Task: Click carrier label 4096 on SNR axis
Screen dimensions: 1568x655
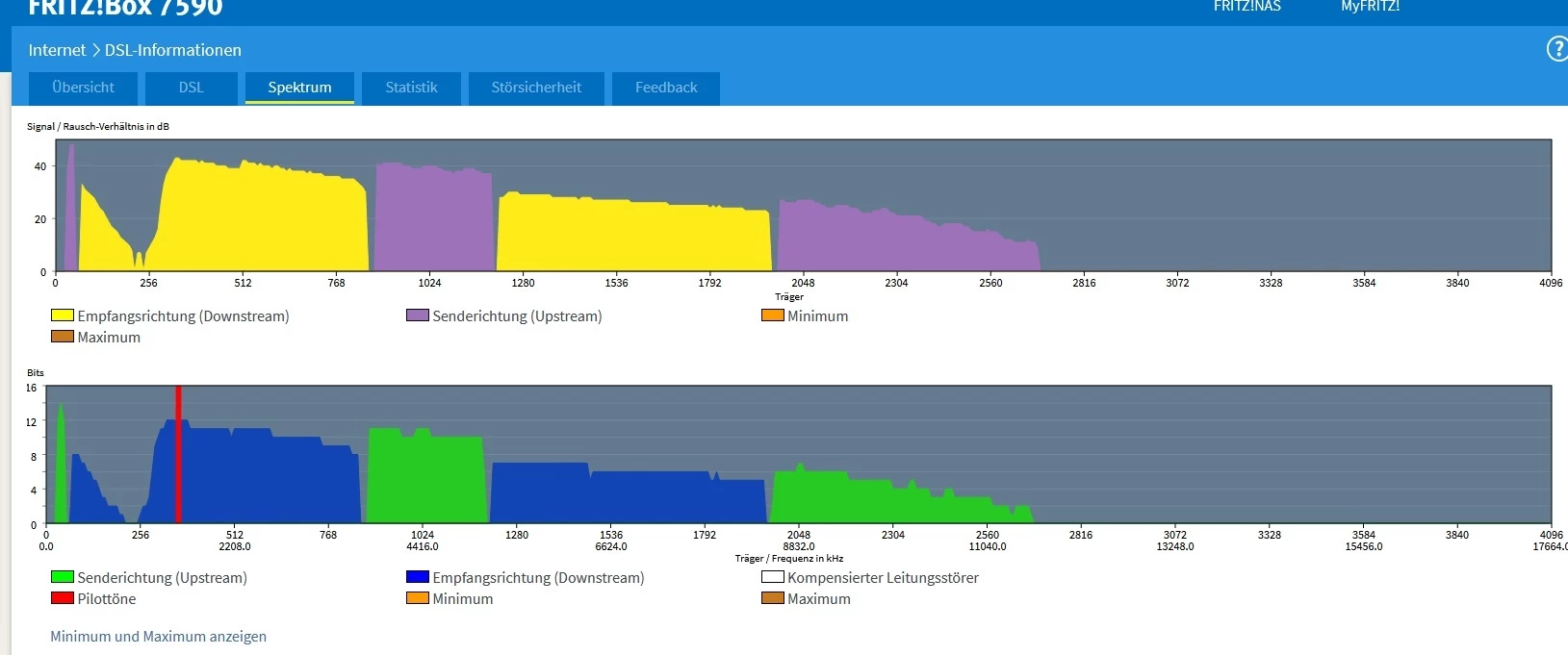Action: pyautogui.click(x=1551, y=283)
